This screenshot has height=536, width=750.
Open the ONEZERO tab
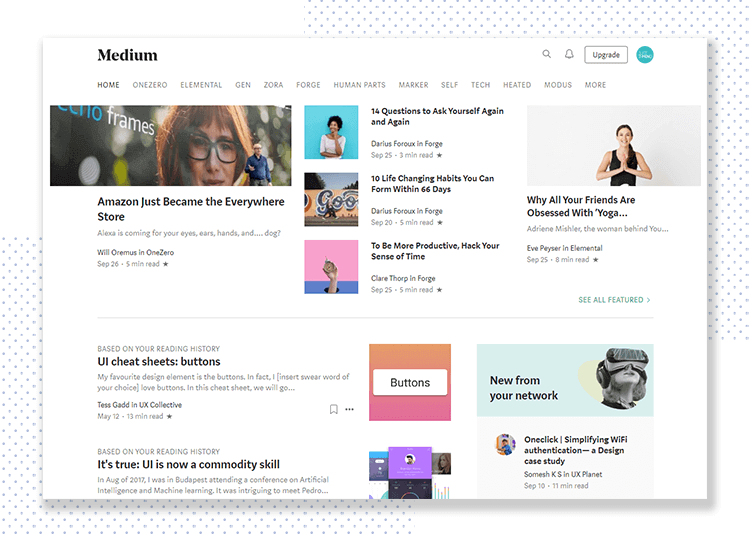click(150, 85)
